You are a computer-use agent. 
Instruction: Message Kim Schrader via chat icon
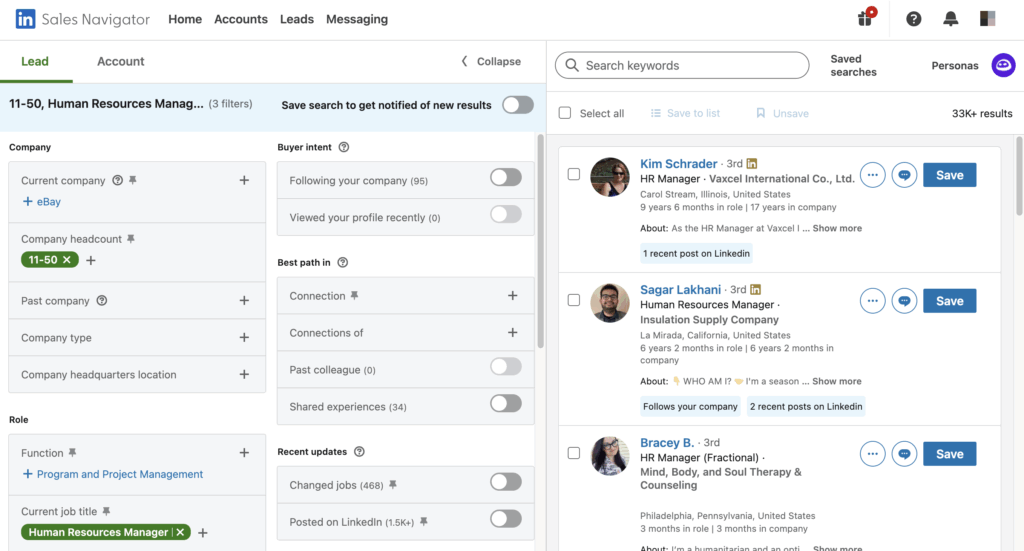(904, 175)
